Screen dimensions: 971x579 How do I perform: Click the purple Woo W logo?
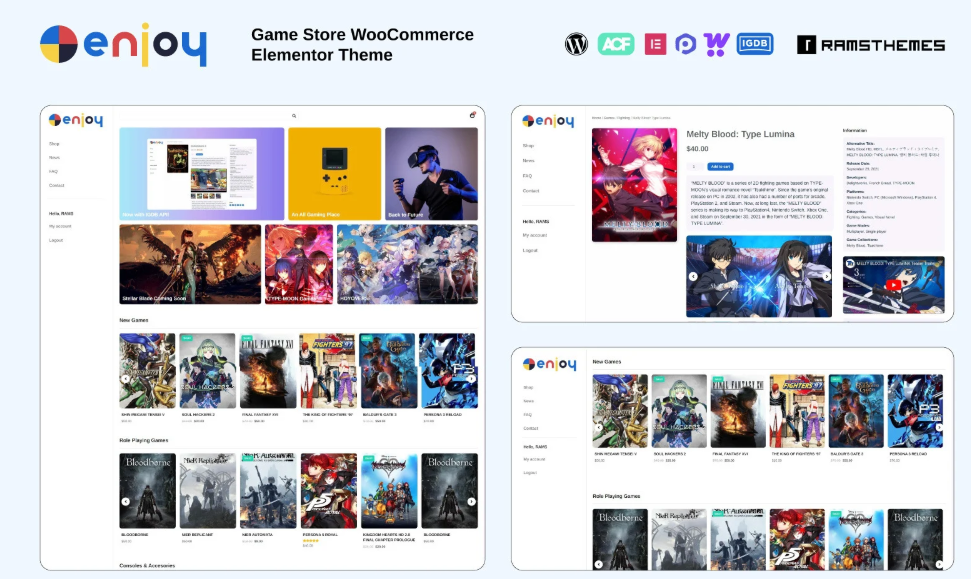click(x=716, y=45)
